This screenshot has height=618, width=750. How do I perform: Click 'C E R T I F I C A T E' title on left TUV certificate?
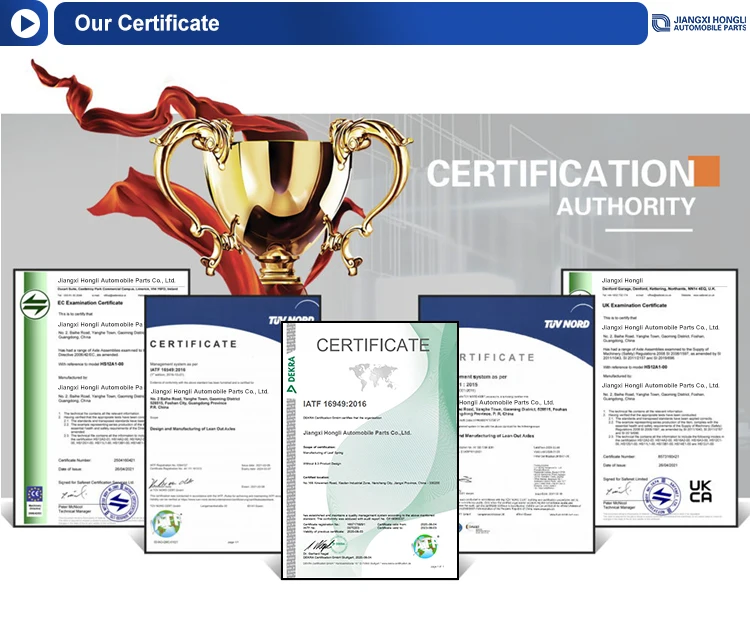[194, 344]
